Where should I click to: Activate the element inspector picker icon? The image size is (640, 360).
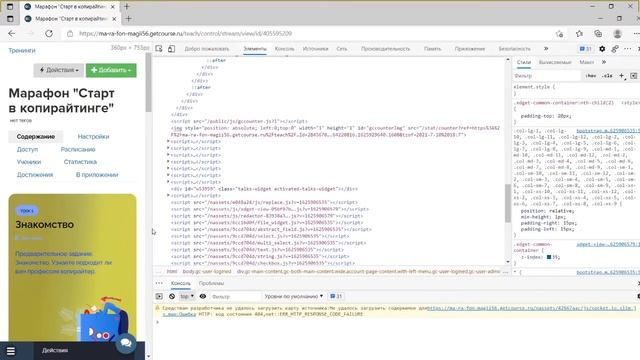pos(159,49)
